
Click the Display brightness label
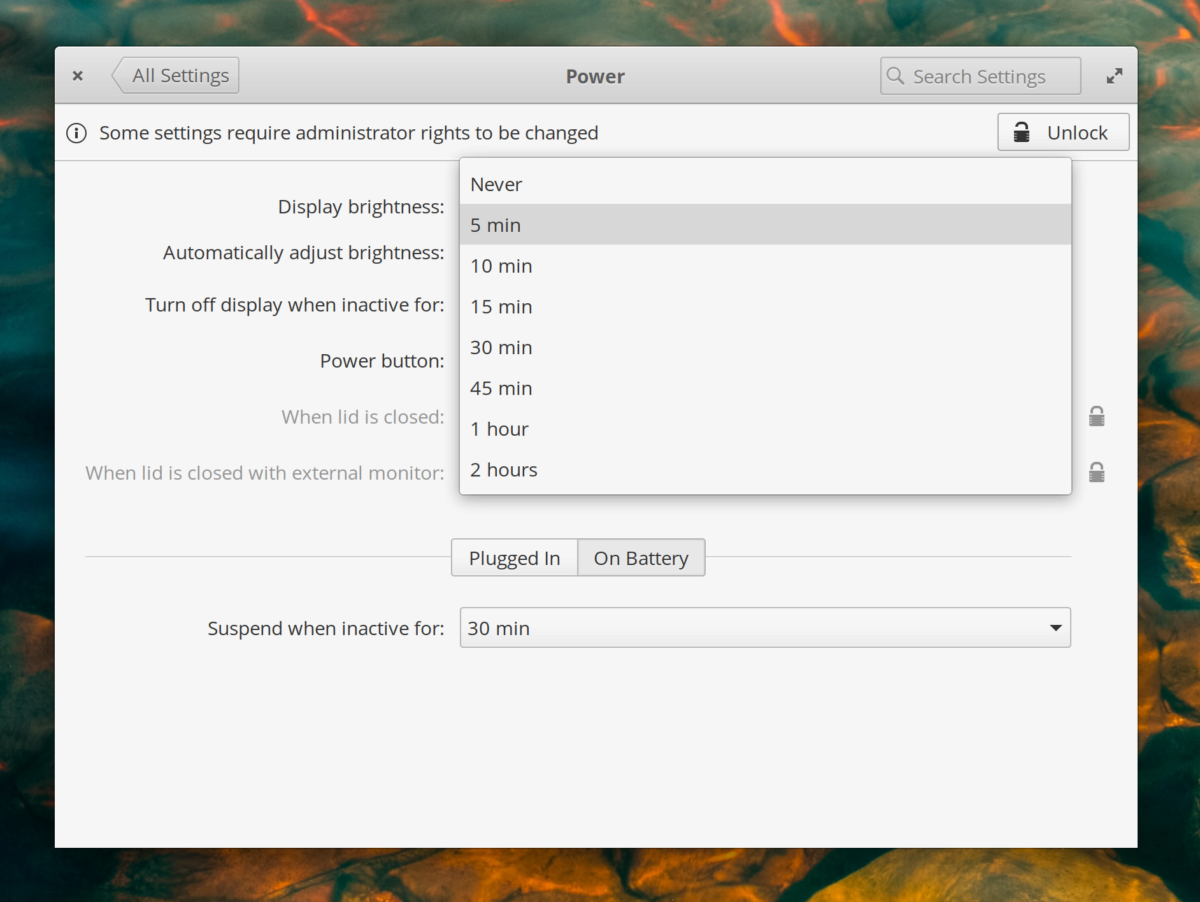pos(361,207)
